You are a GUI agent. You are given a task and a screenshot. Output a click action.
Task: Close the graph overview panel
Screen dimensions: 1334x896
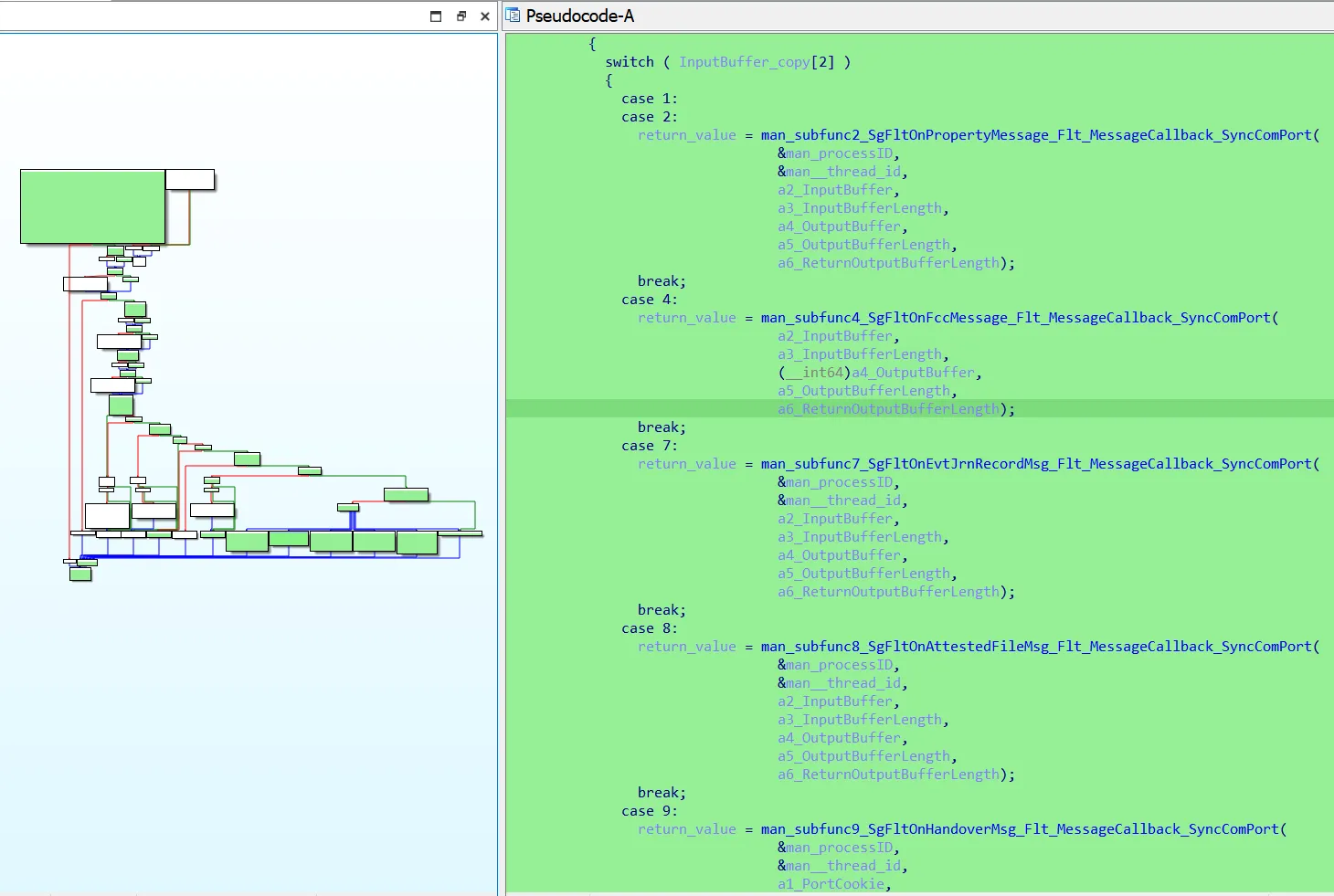(485, 16)
